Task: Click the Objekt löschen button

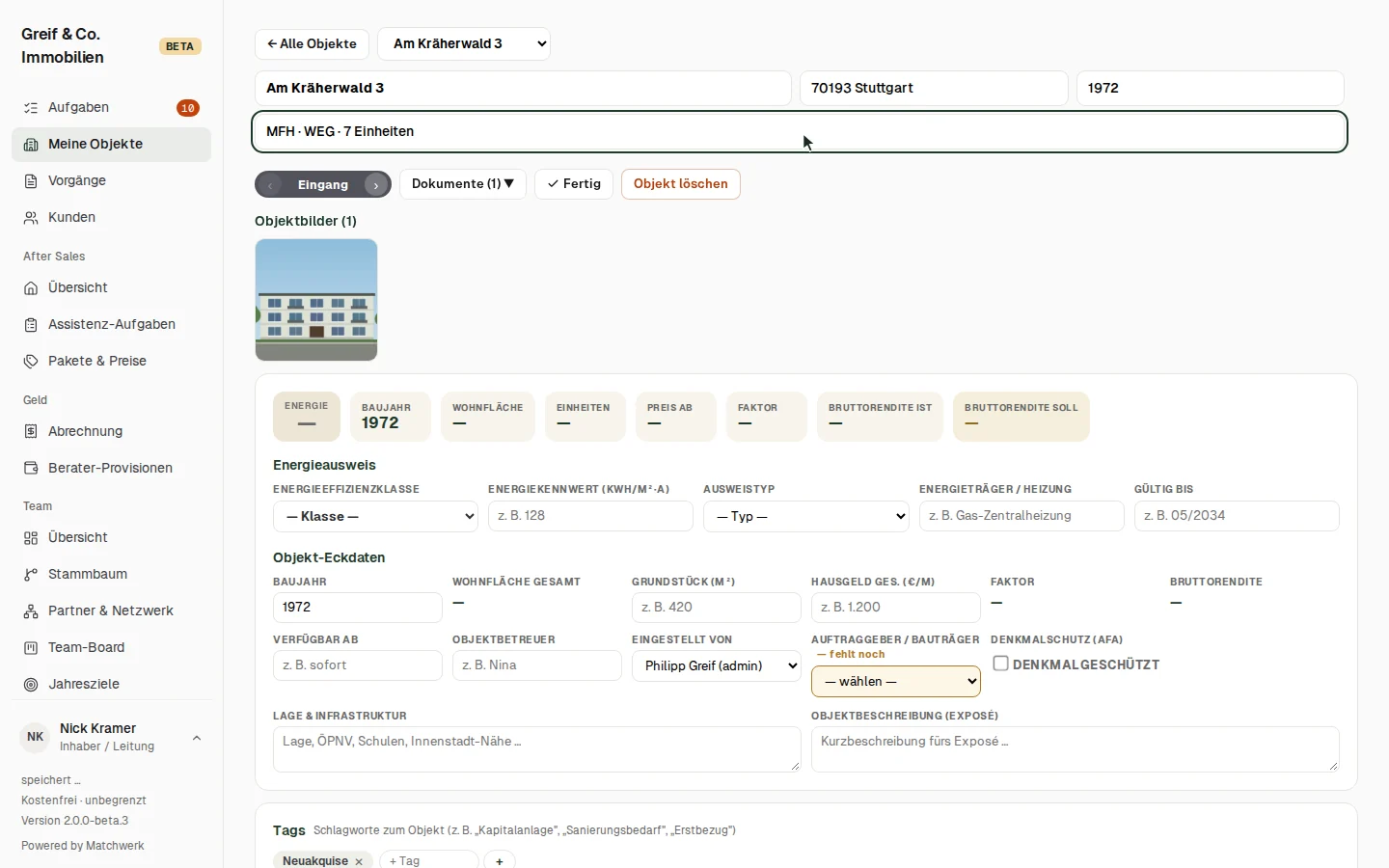Action: tap(681, 184)
